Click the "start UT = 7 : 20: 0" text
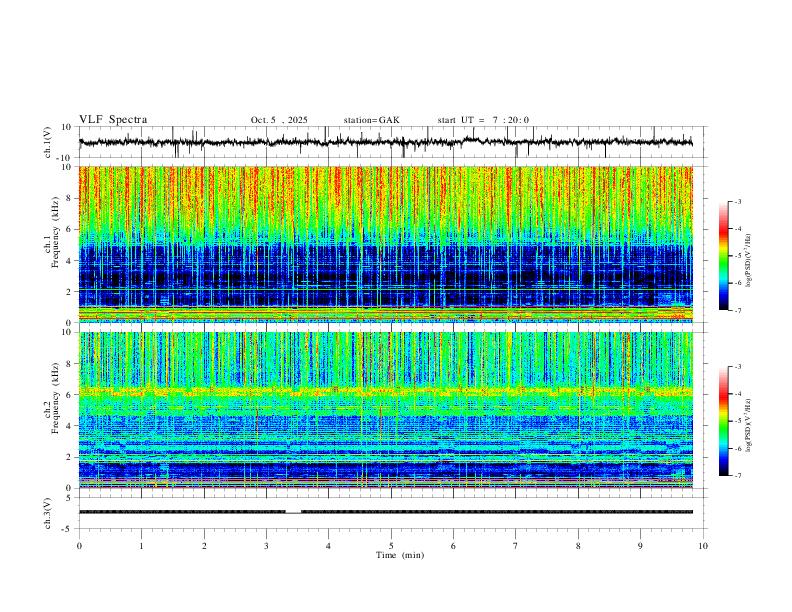The height and width of the screenshot is (612, 792). pyautogui.click(x=483, y=120)
